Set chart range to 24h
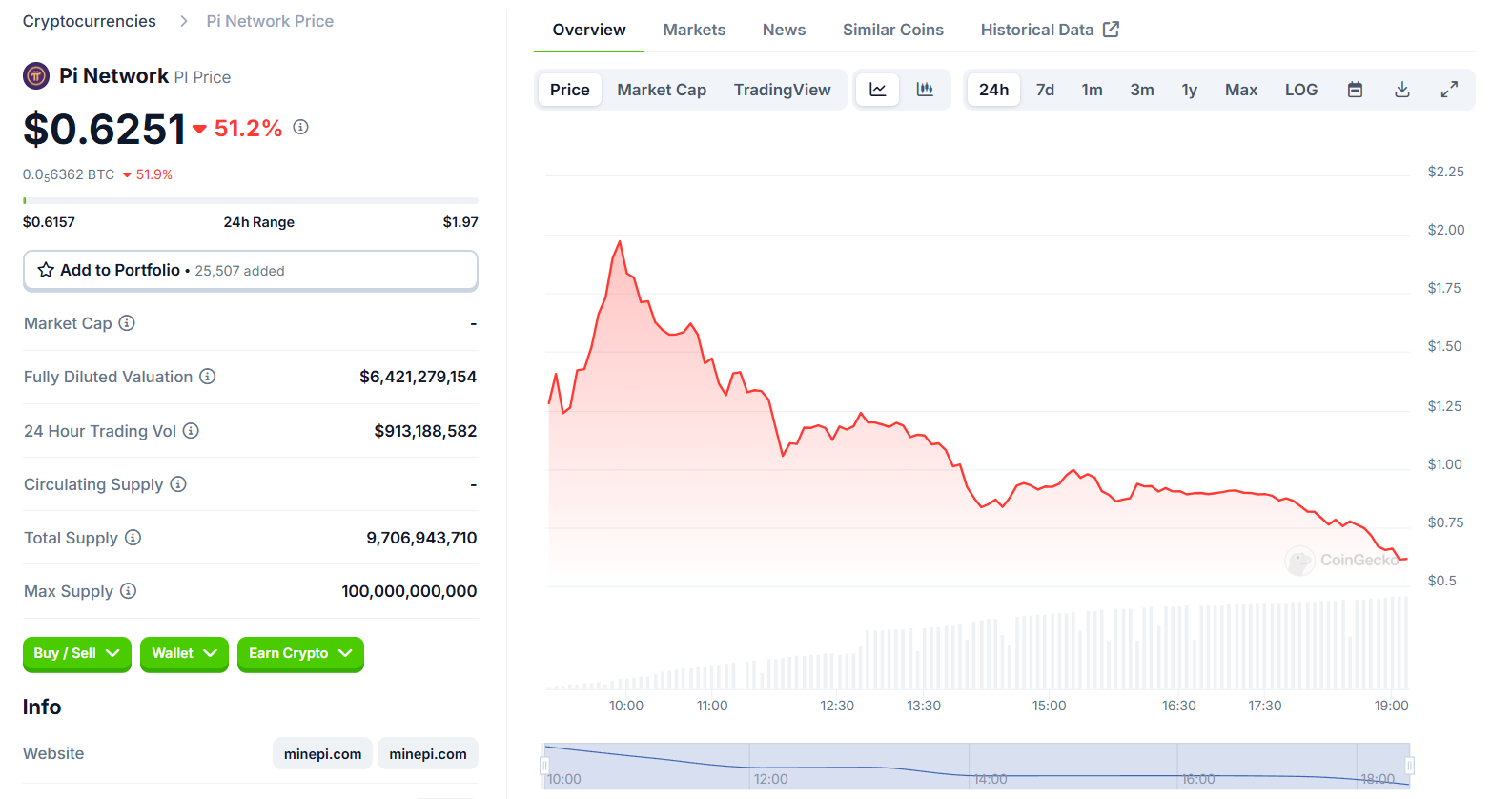Viewport: 1512px width, 799px height. coord(993,90)
